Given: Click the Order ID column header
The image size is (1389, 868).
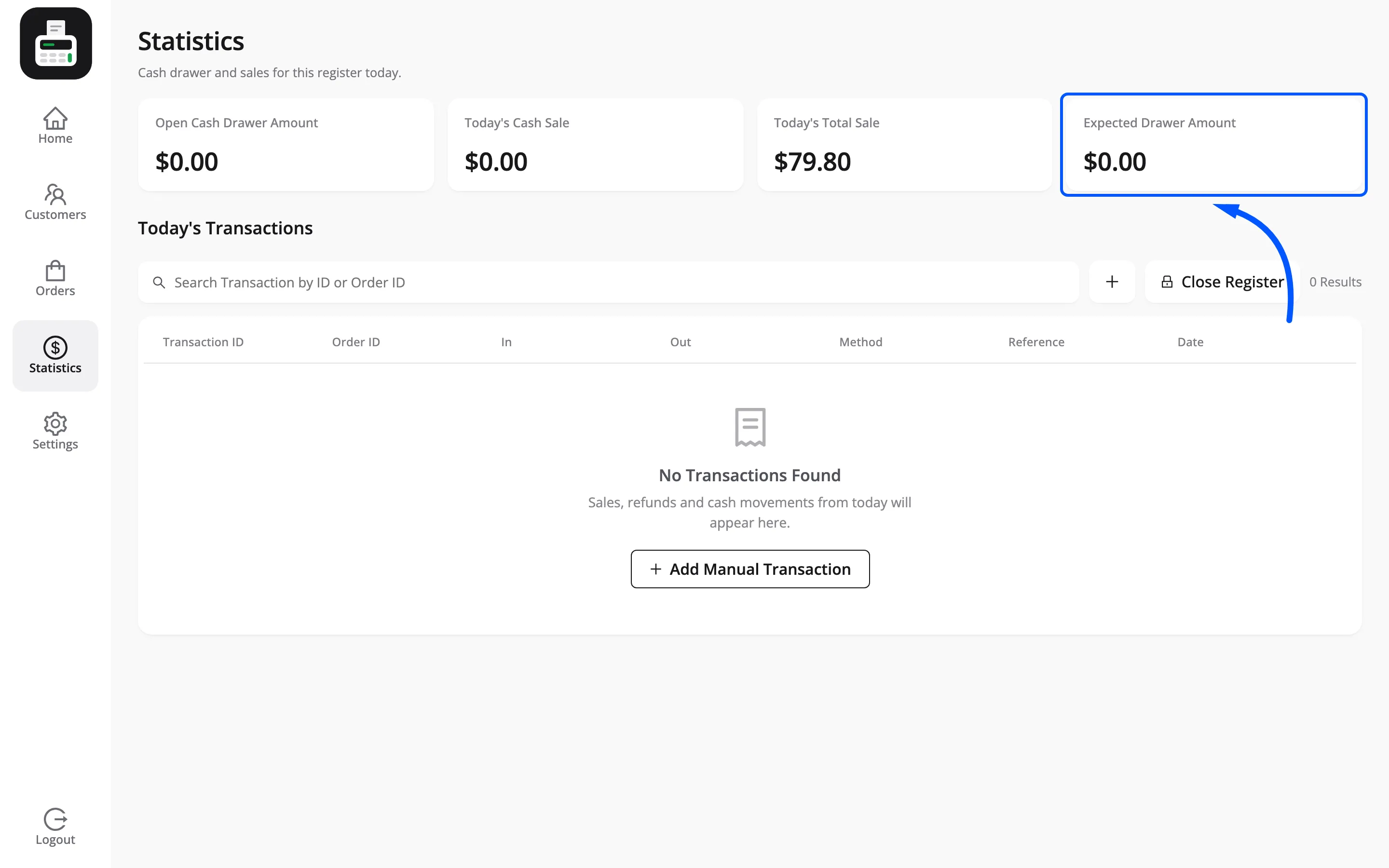Looking at the screenshot, I should tap(356, 342).
